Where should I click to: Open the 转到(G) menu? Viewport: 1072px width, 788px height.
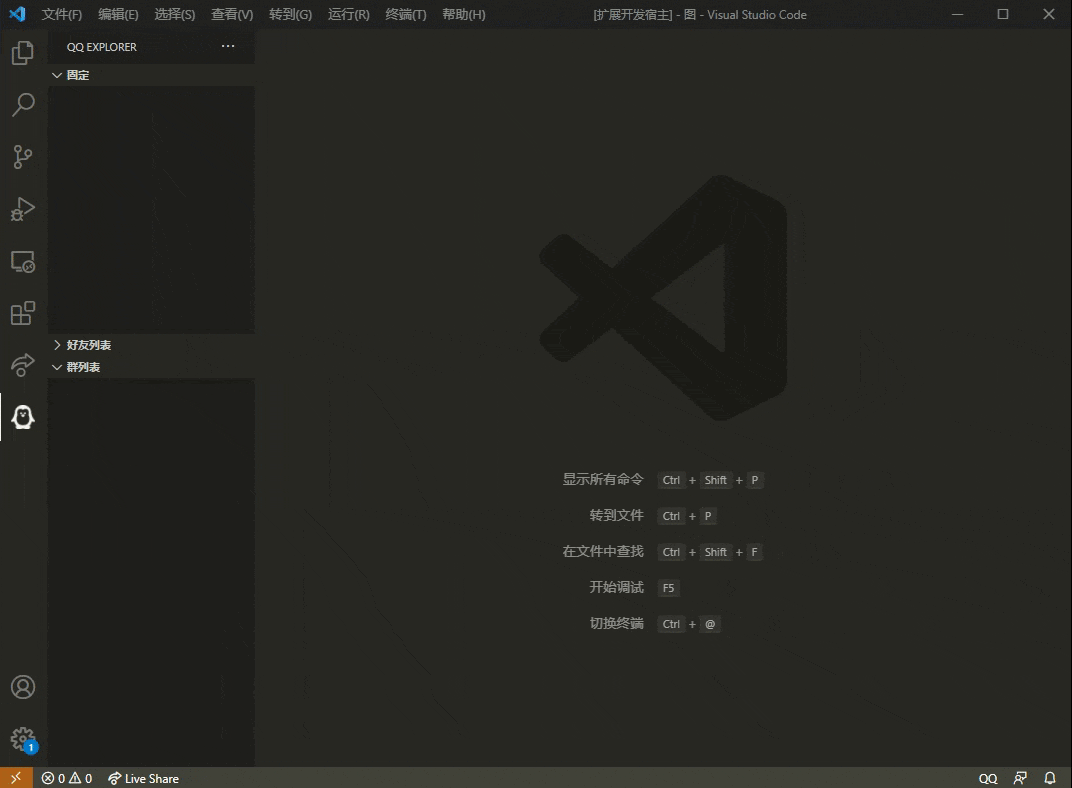[291, 14]
